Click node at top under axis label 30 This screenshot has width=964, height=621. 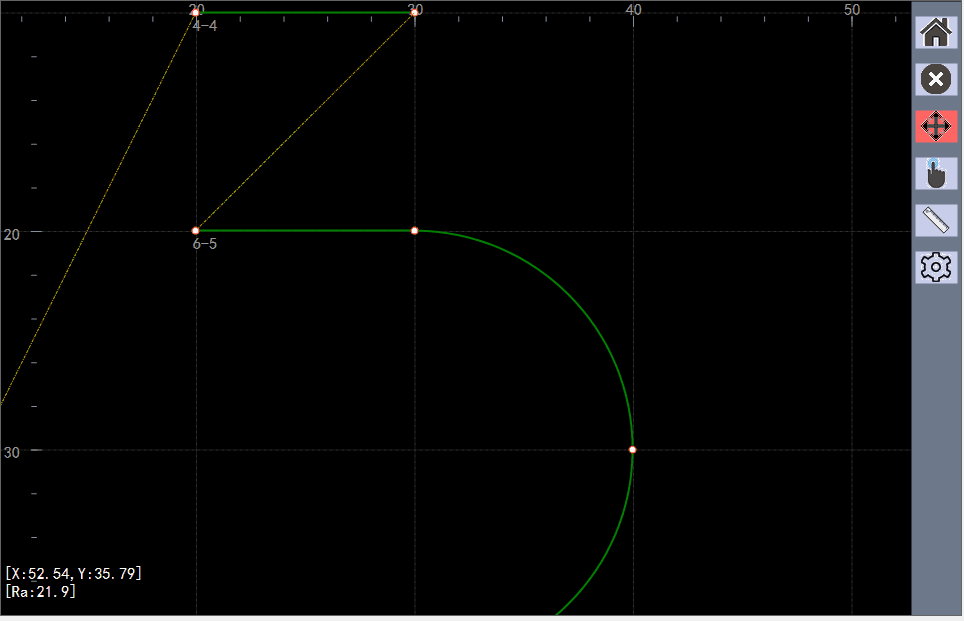(414, 12)
